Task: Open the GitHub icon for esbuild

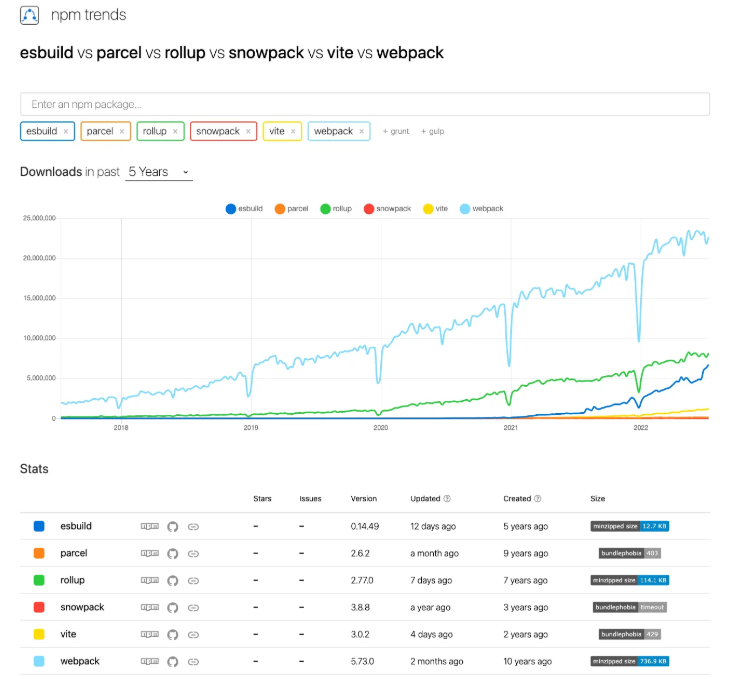Action: [x=173, y=526]
